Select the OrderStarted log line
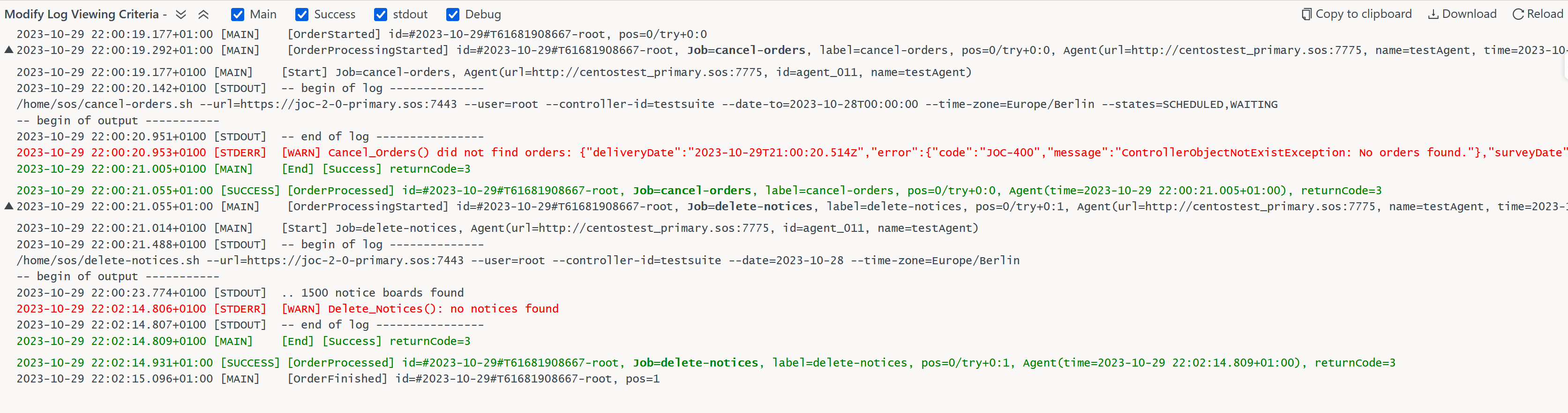 (x=361, y=34)
